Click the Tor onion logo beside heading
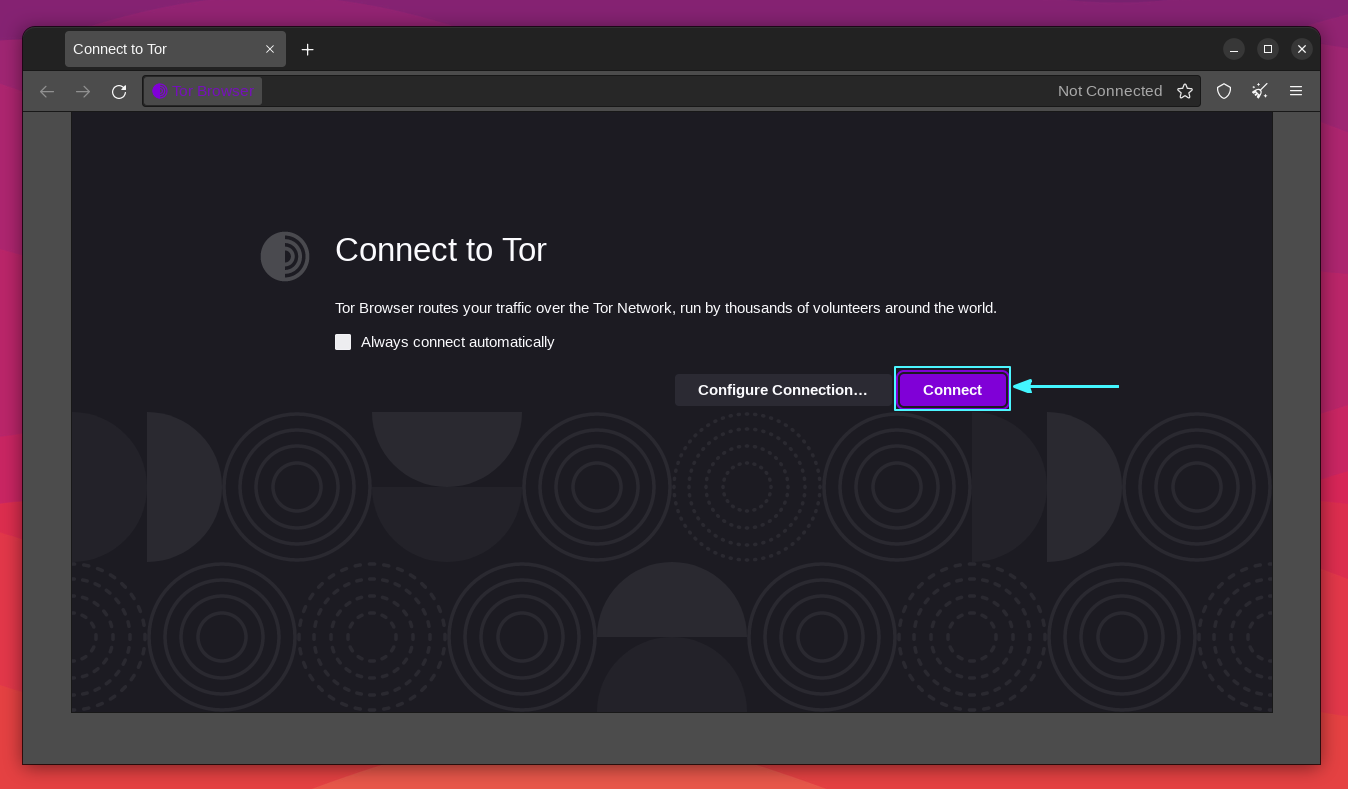Viewport: 1348px width, 789px height. pyautogui.click(x=285, y=256)
